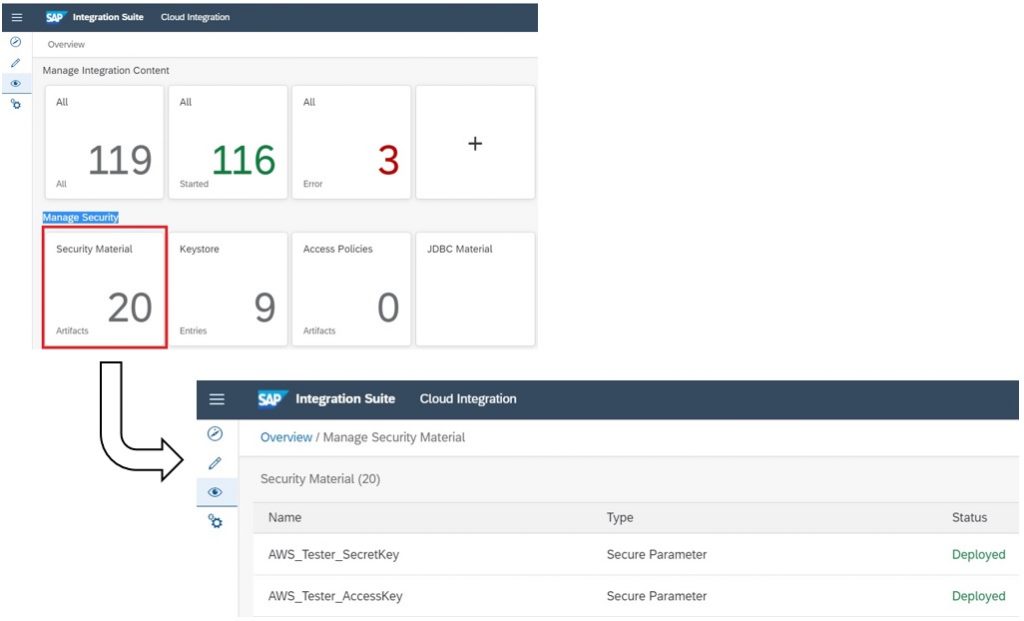Click Overview breadcrumb in upper window
This screenshot has width=1024, height=621.
click(x=66, y=44)
